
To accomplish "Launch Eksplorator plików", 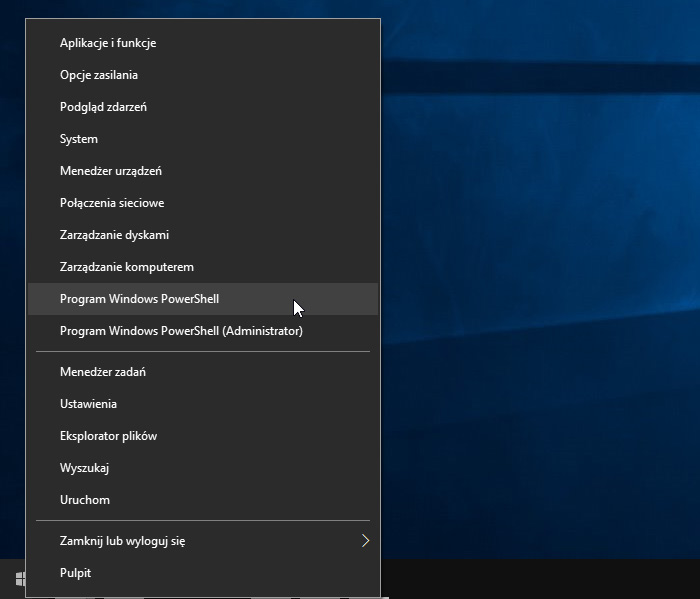I will [203, 436].
